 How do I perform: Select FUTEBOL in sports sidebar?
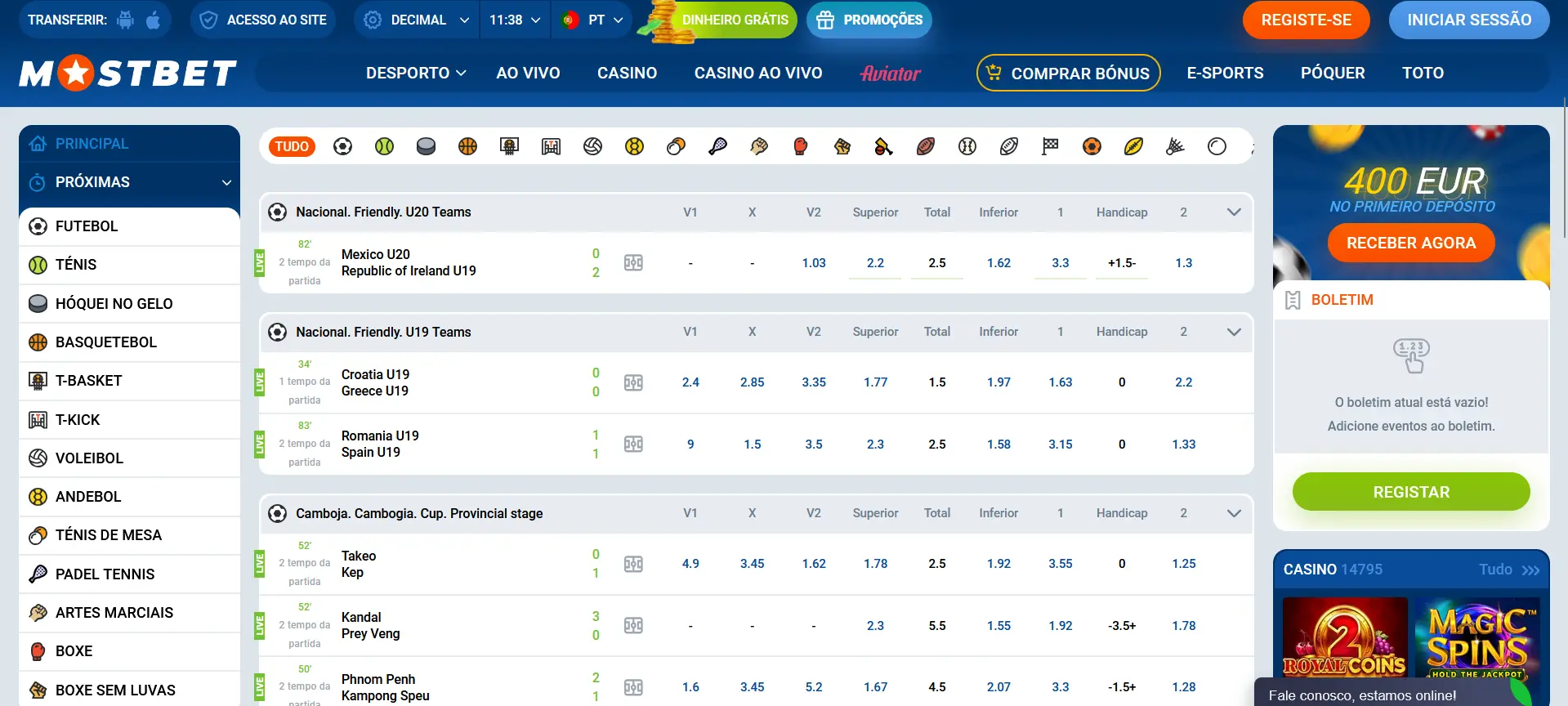click(130, 226)
